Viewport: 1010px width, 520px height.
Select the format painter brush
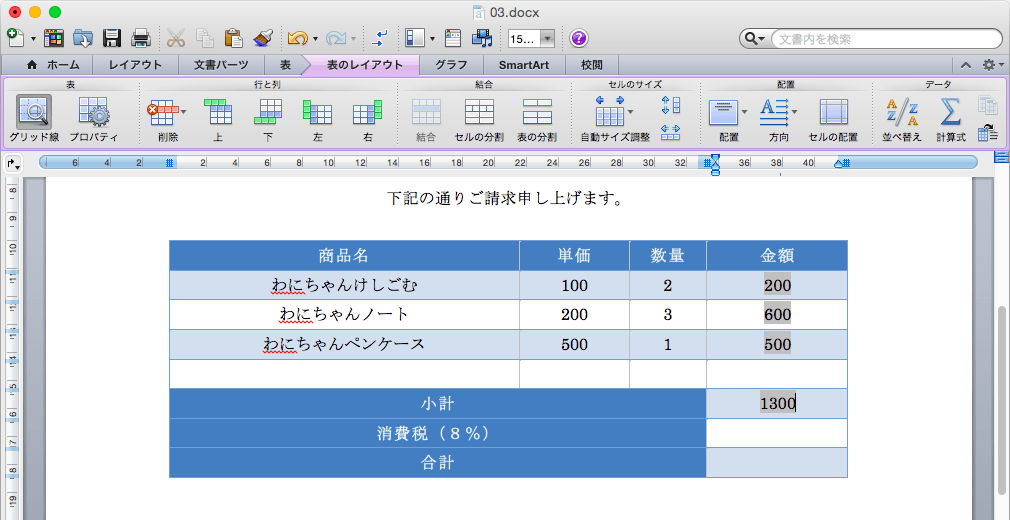tap(262, 38)
